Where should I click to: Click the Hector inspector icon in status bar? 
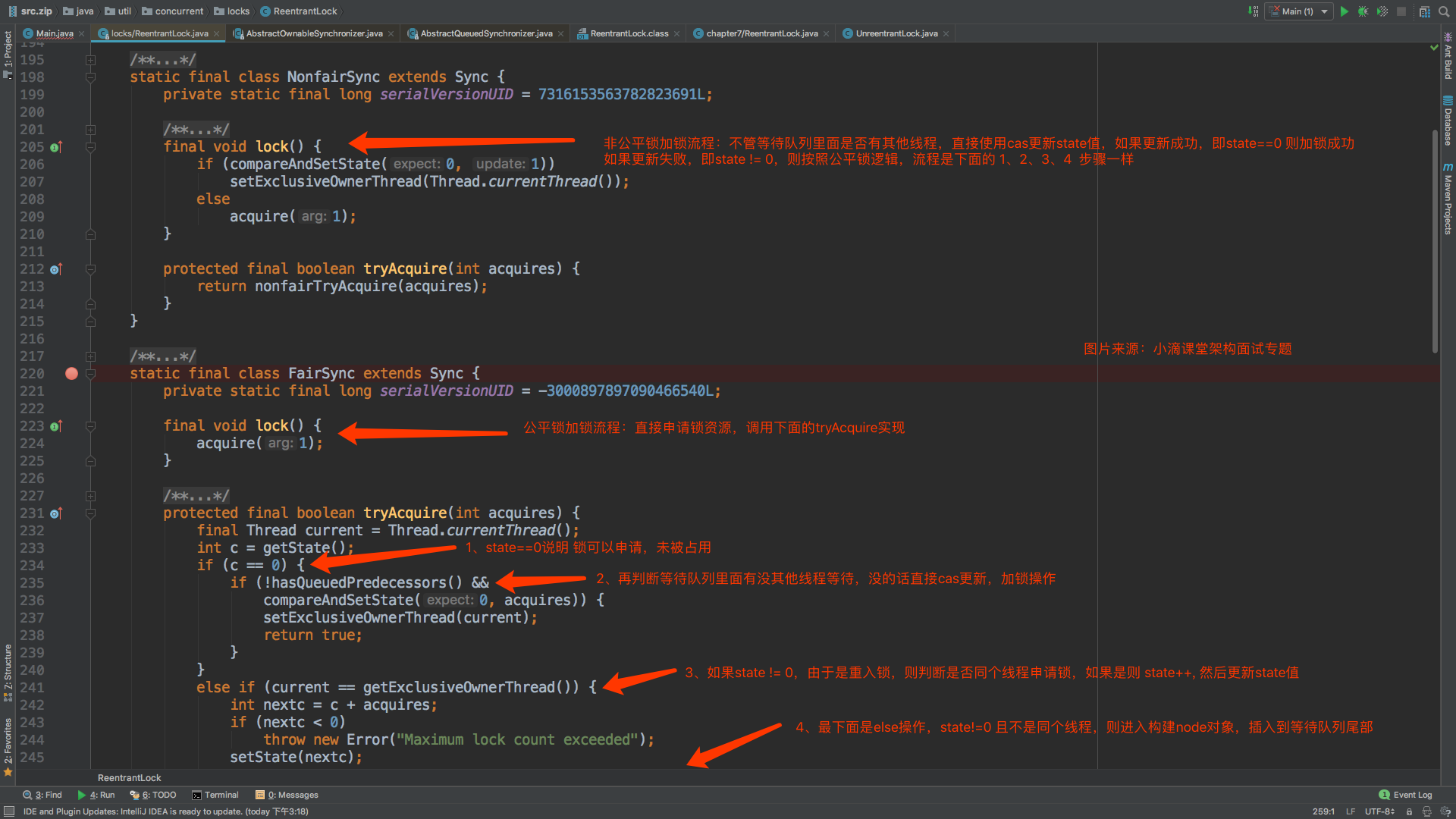(1427, 811)
